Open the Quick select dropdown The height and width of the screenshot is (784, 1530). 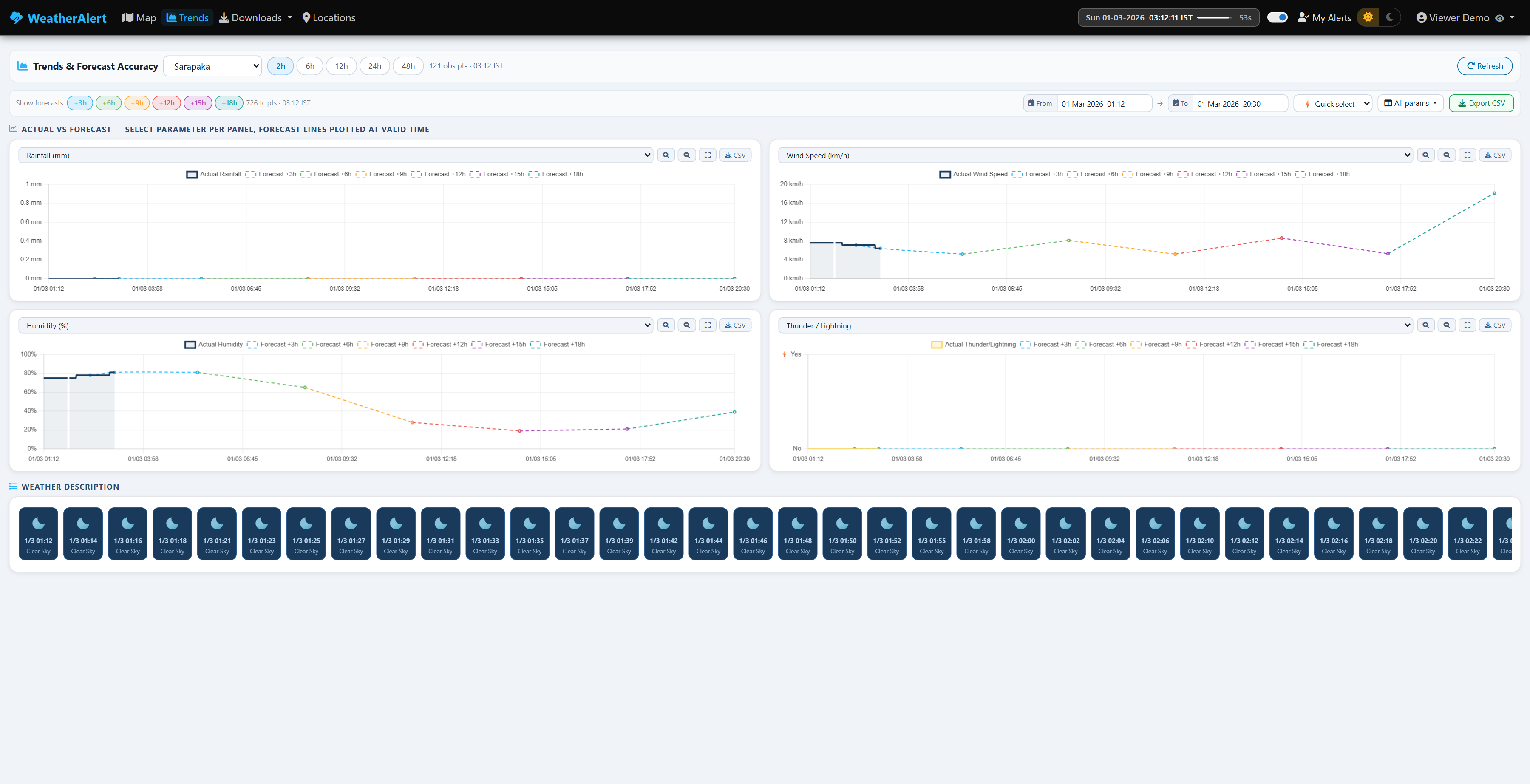click(x=1332, y=103)
